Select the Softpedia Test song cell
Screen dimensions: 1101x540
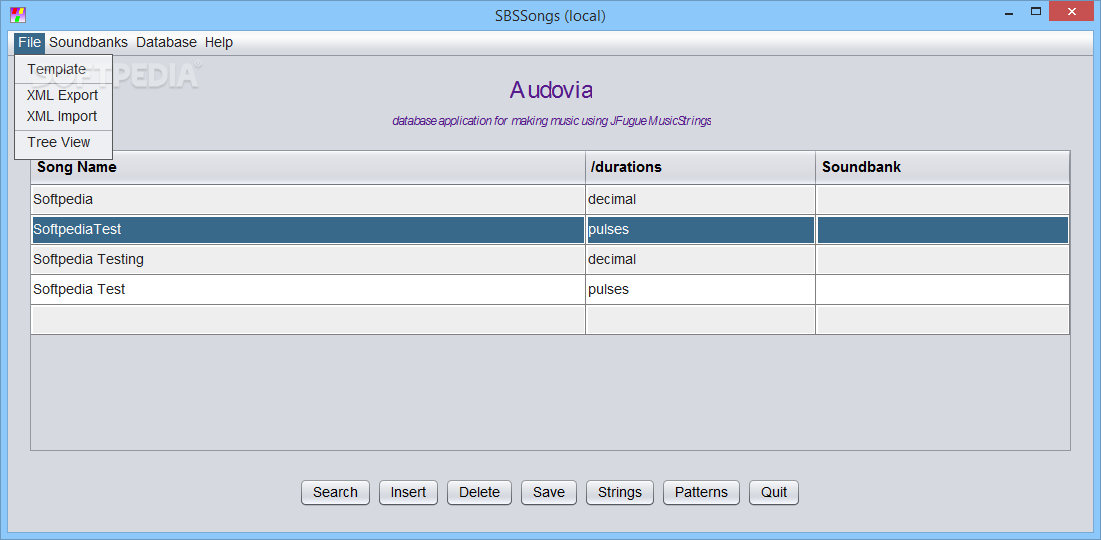click(308, 289)
